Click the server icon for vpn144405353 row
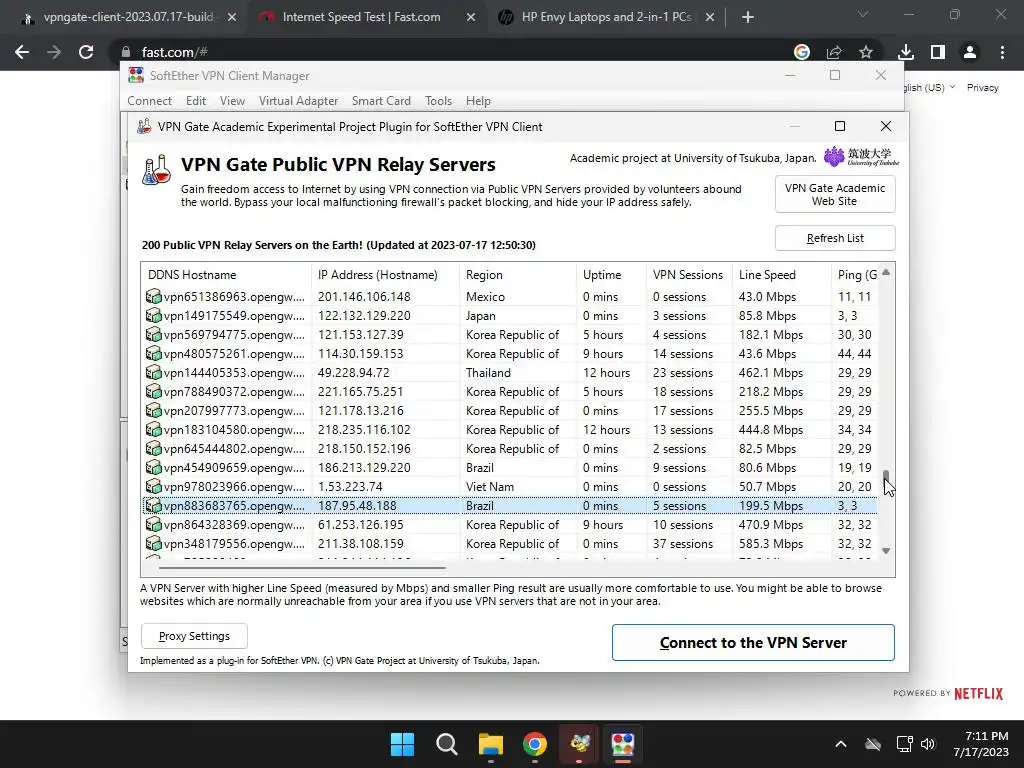 (153, 373)
